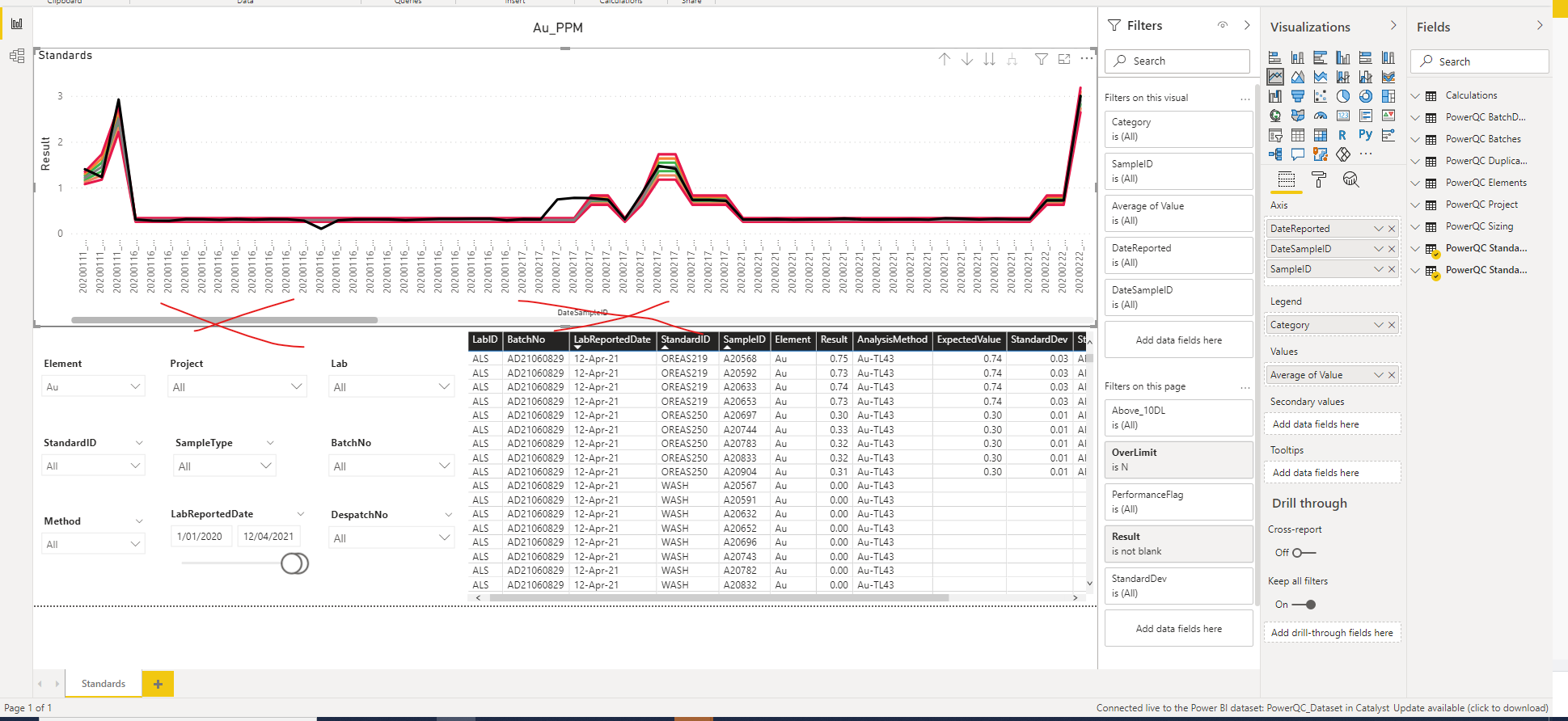Viewport: 1568px width, 721px height.
Task: Open the StandardID slicer dropdown
Action: (x=93, y=466)
